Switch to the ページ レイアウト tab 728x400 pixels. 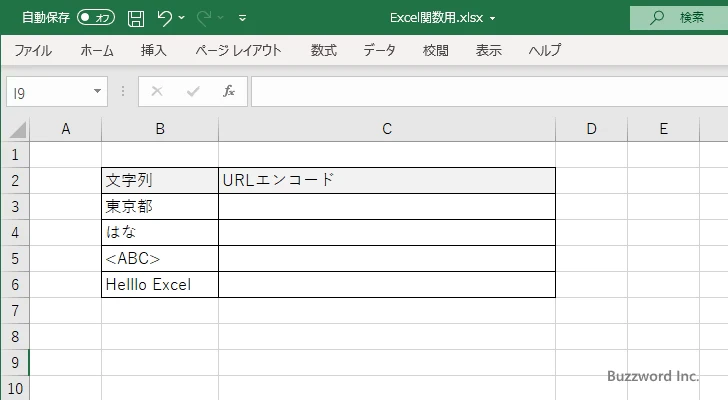[x=238, y=50]
